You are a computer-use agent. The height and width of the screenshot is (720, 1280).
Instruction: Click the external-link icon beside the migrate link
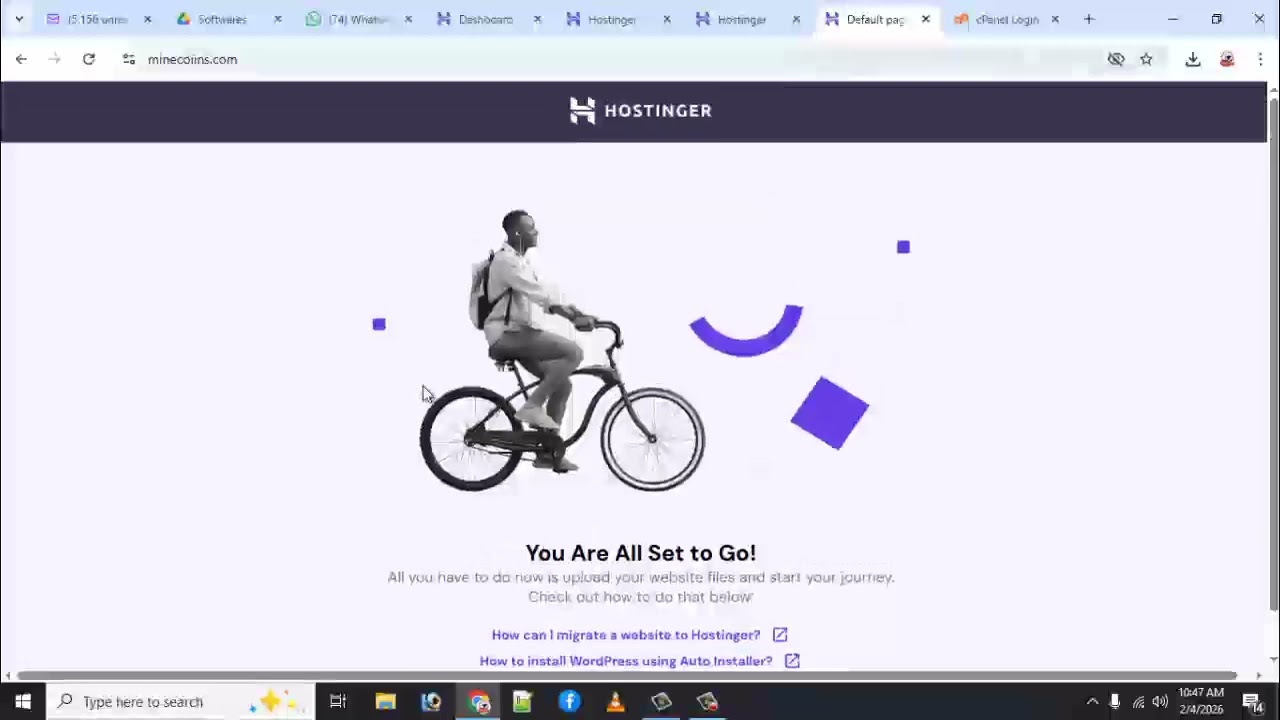[780, 634]
